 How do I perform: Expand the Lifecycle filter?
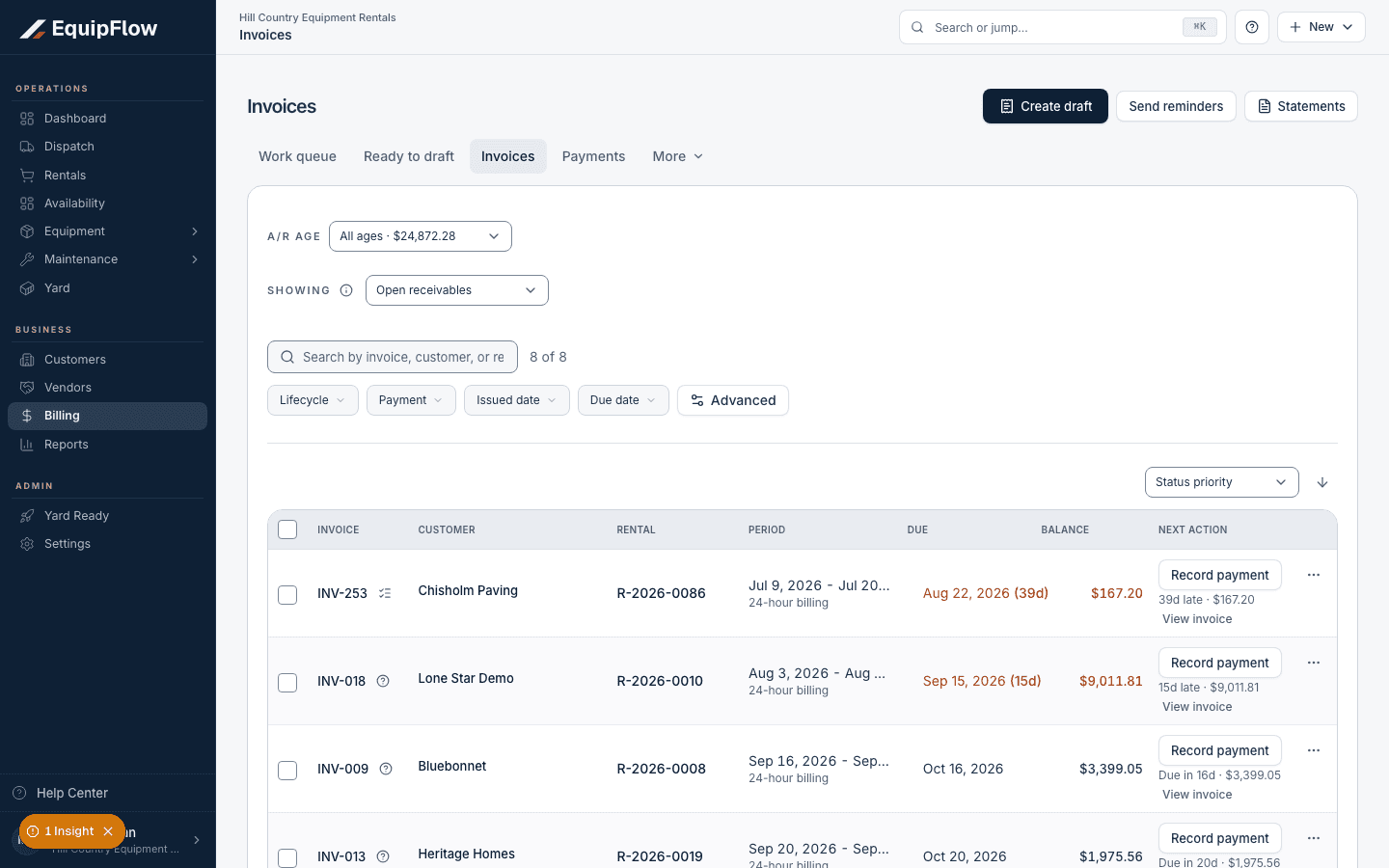313,400
